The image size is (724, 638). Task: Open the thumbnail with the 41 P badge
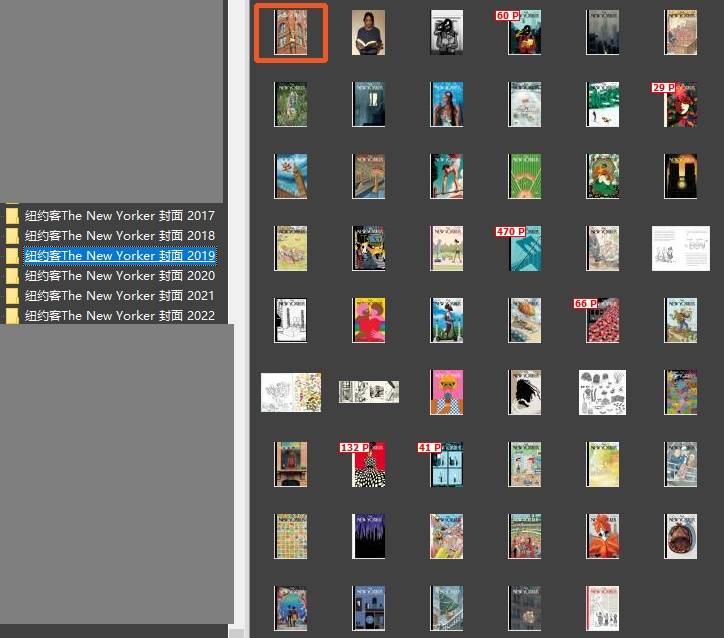(446, 464)
